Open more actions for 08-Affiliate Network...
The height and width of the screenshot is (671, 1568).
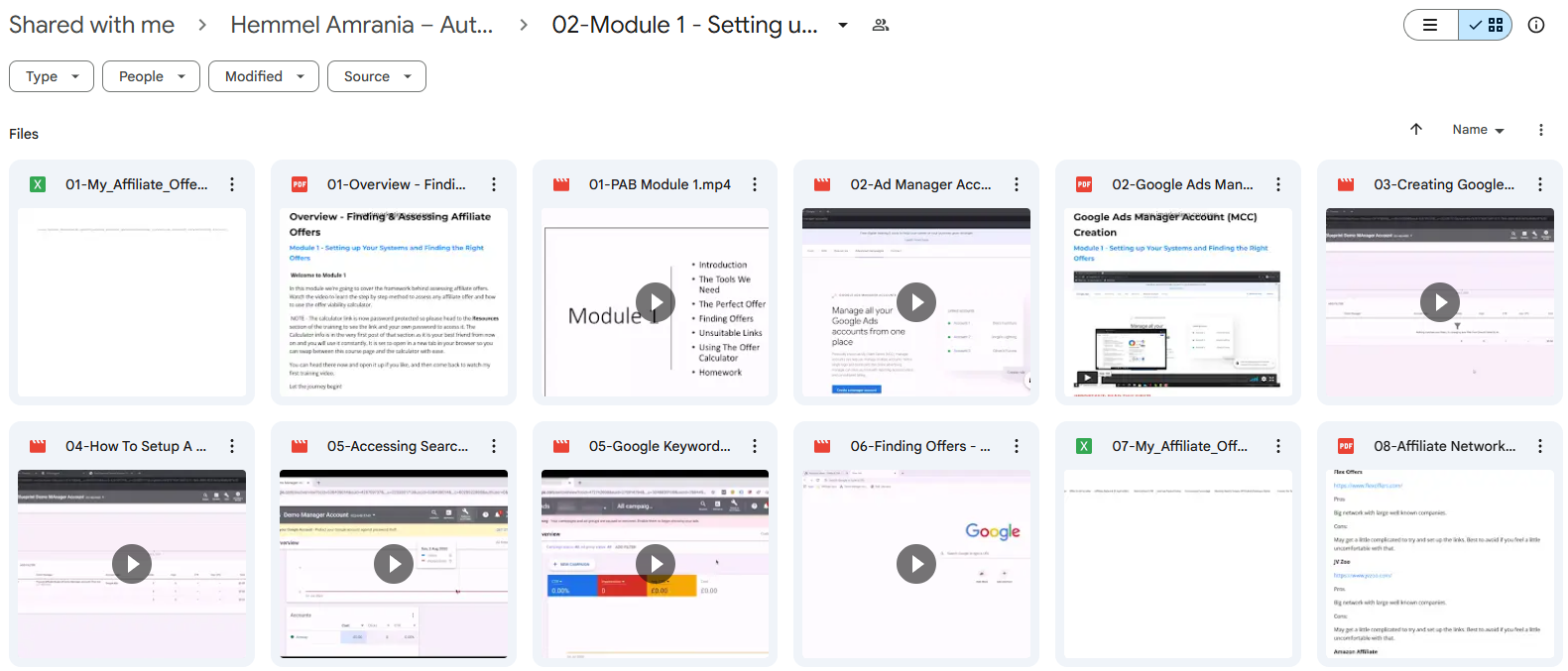click(x=1540, y=446)
